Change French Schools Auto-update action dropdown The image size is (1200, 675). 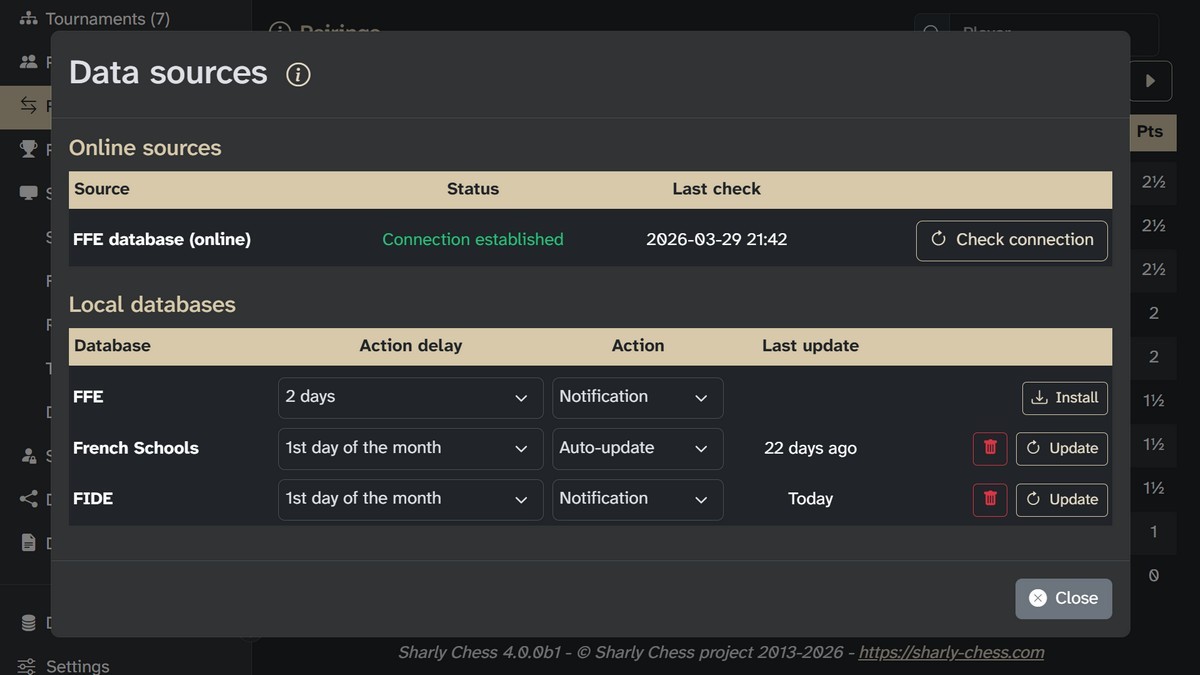click(637, 448)
